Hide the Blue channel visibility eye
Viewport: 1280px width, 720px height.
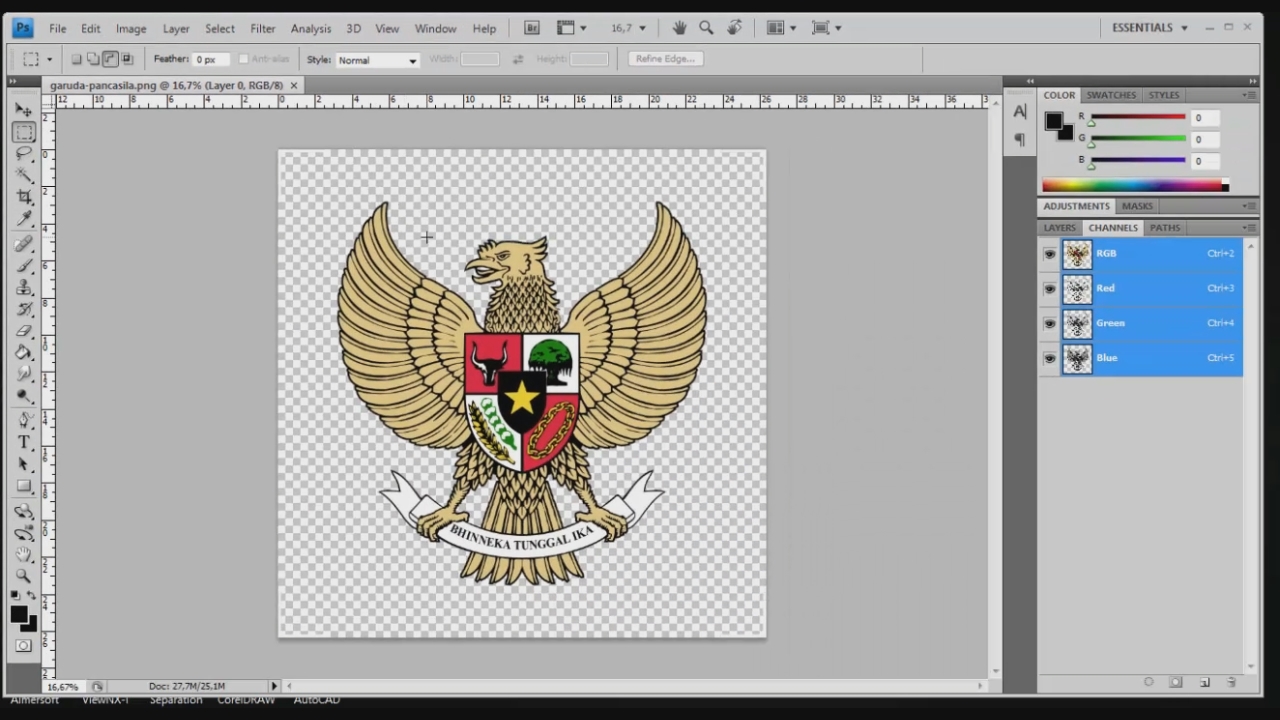[1049, 358]
